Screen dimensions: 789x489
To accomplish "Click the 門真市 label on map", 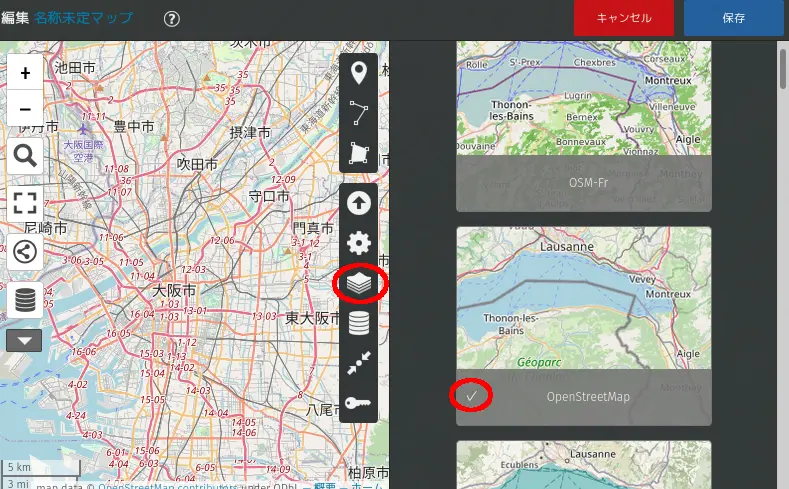I will [313, 228].
